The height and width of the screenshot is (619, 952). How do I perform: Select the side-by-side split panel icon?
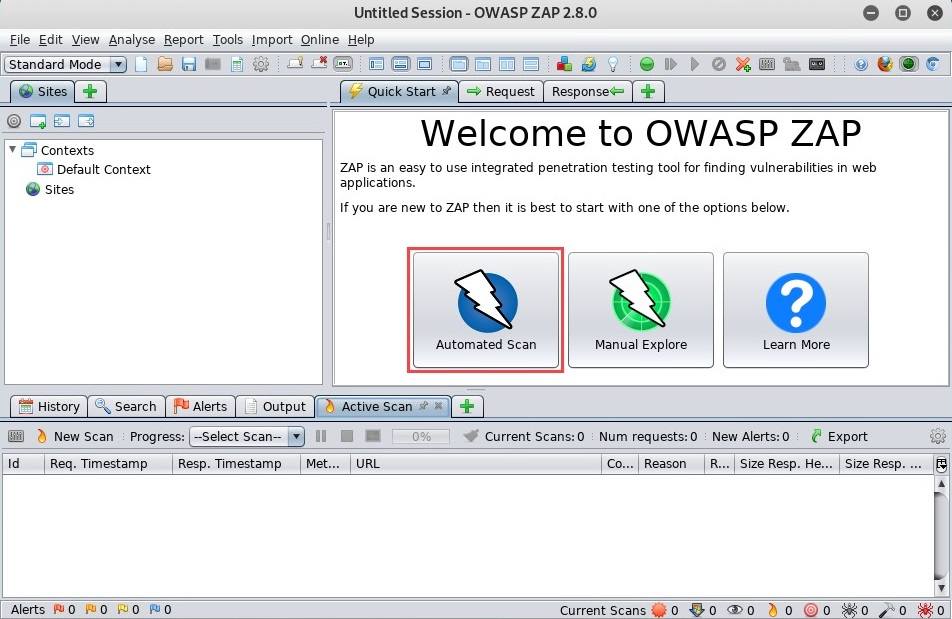[x=507, y=64]
